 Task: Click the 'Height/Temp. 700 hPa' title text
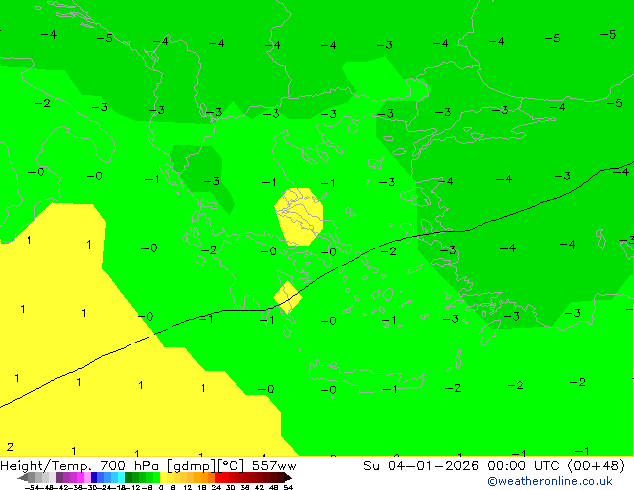tap(80, 466)
